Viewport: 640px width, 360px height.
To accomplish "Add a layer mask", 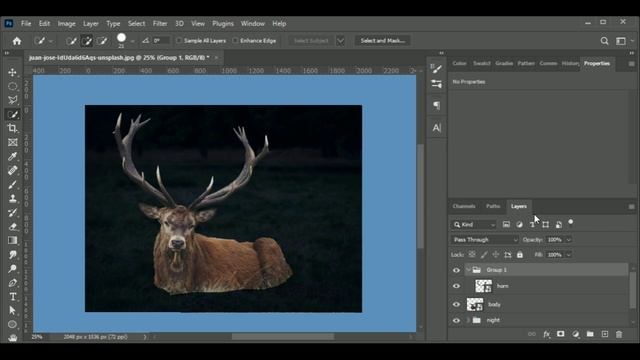I will tap(561, 334).
